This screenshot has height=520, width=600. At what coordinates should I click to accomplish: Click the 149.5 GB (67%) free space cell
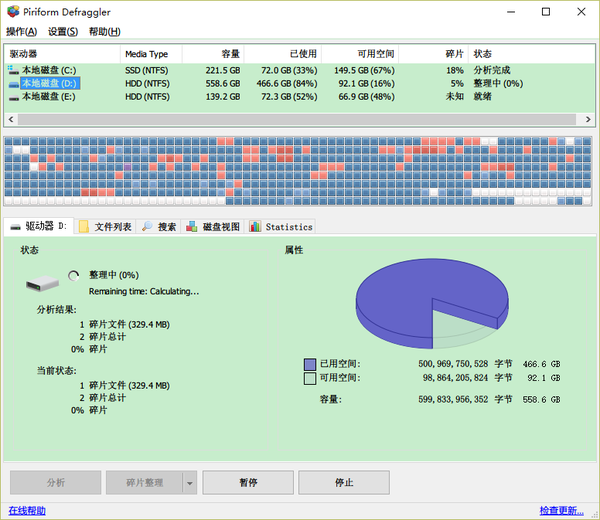(x=364, y=70)
